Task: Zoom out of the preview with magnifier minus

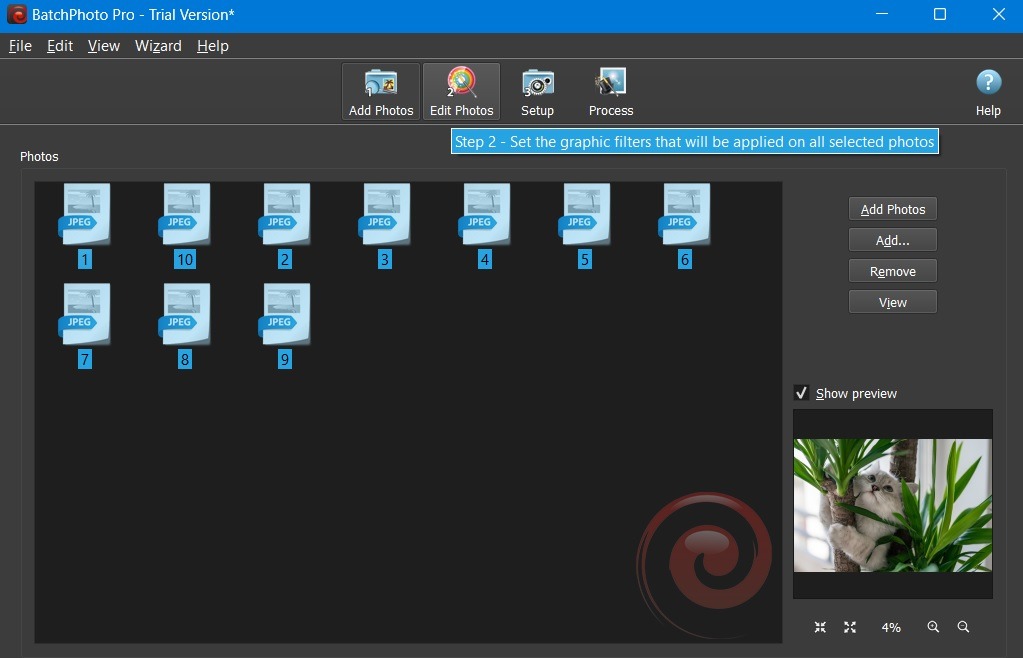Action: coord(963,627)
